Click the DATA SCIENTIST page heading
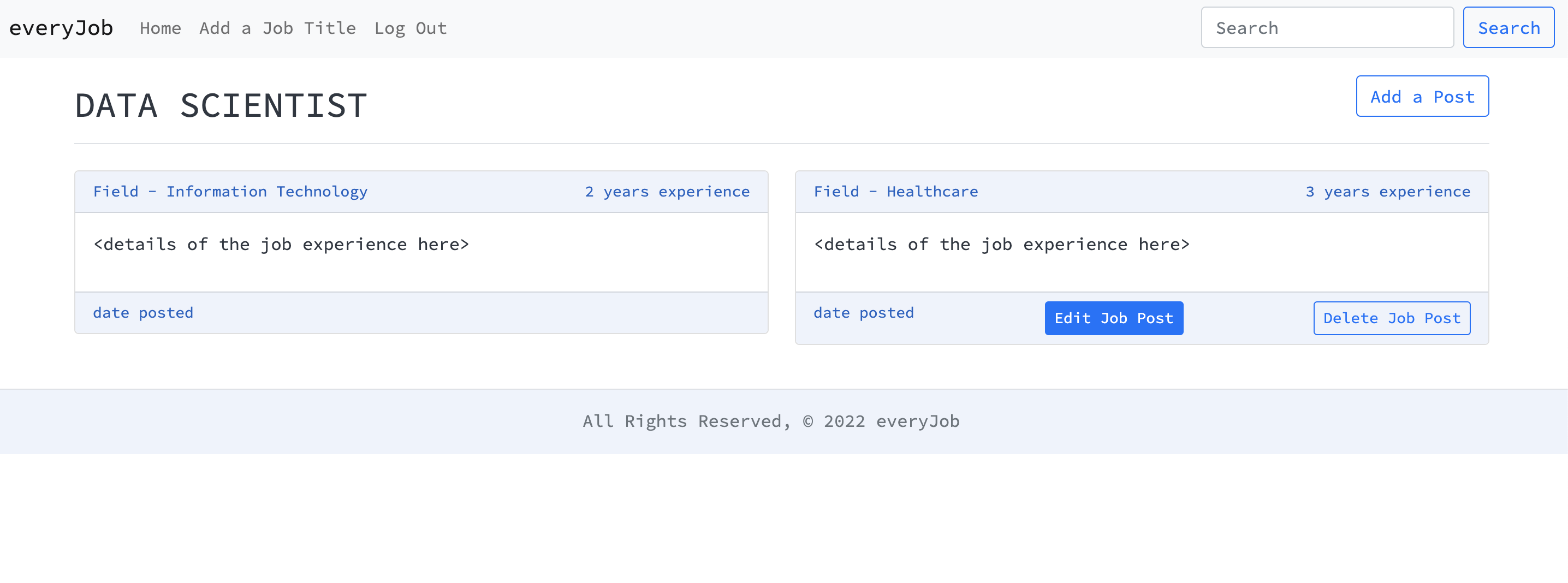Viewport: 1568px width, 583px height. [221, 105]
